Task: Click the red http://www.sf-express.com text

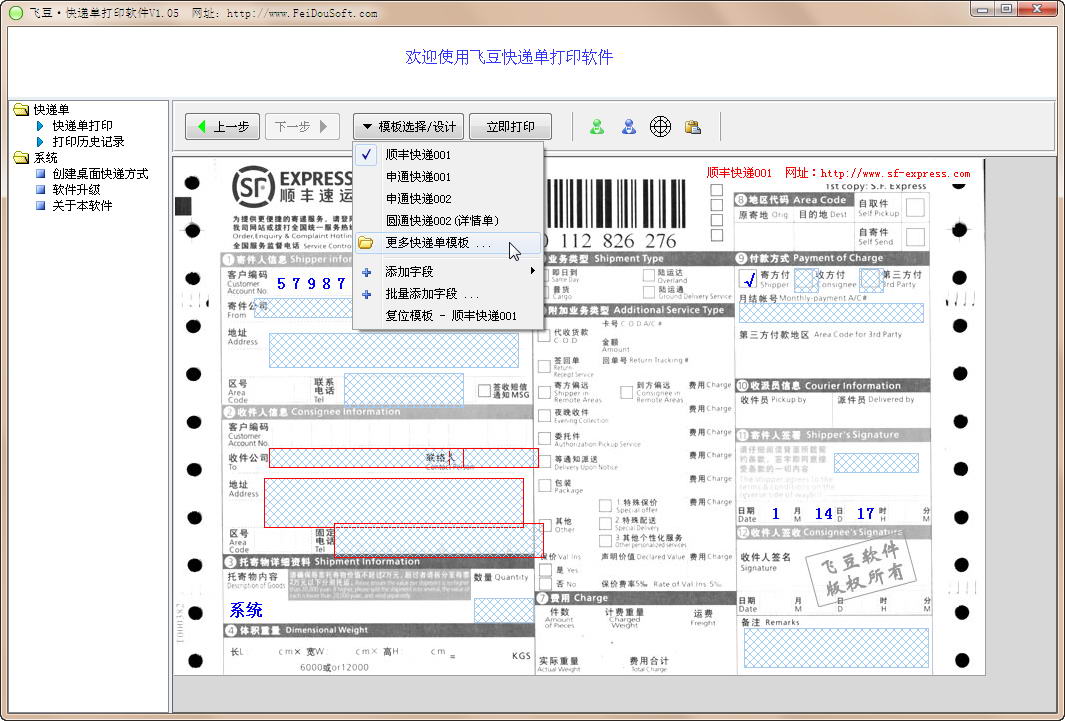Action: pyautogui.click(x=895, y=173)
